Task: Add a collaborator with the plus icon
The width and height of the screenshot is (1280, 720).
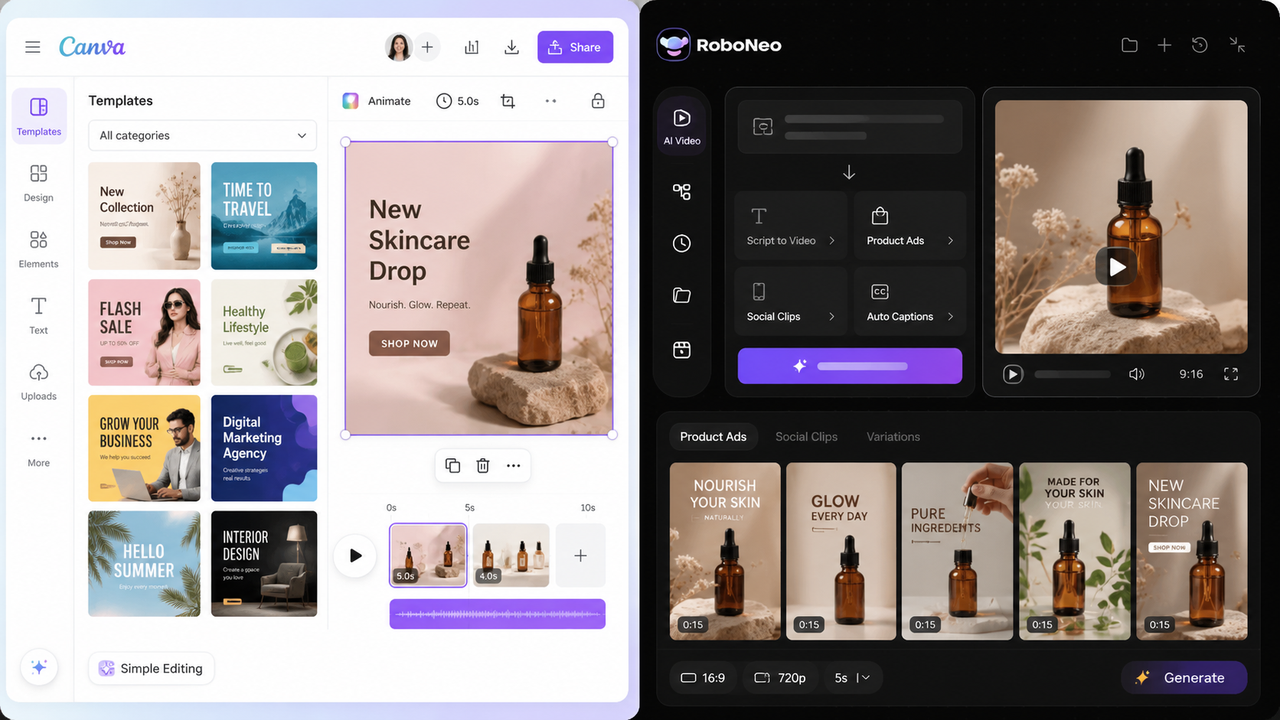Action: [x=427, y=47]
